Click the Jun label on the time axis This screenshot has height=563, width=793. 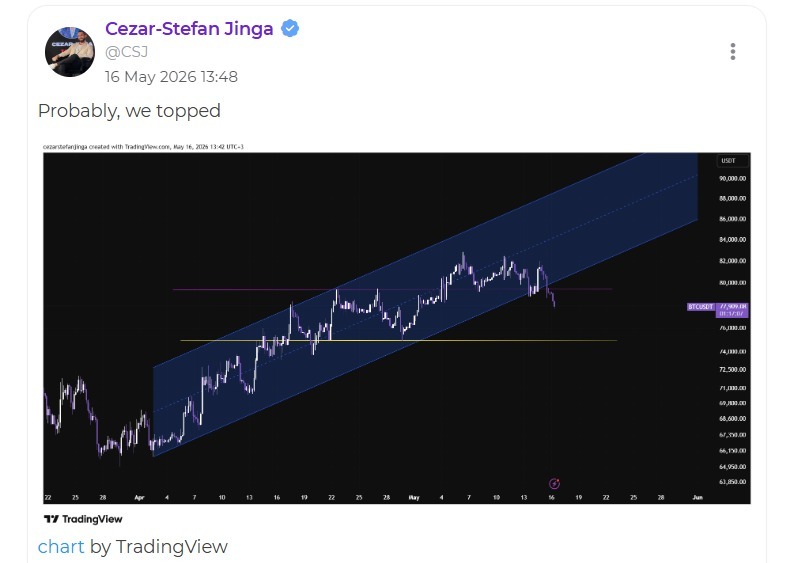tap(697, 498)
